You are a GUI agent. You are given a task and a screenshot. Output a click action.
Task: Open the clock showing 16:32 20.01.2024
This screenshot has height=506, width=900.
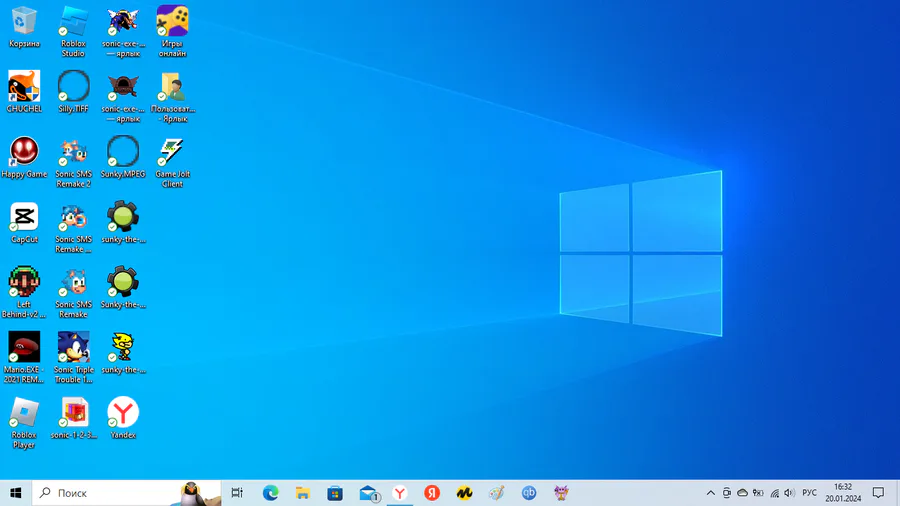pos(843,493)
